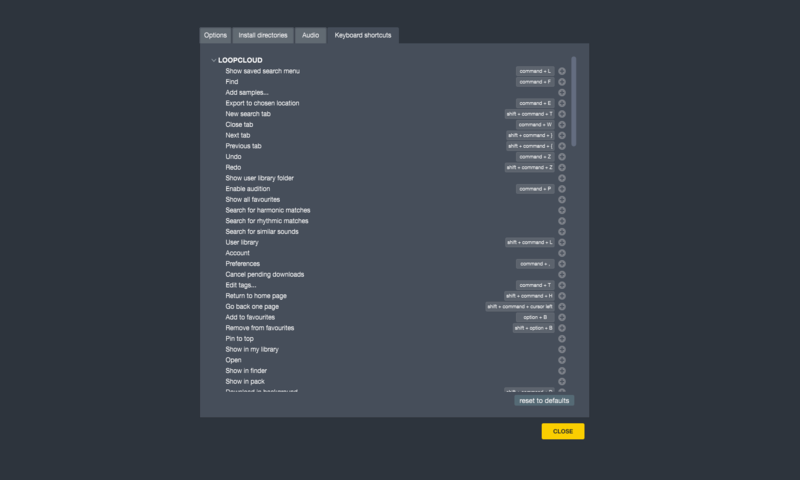800x480 pixels.
Task: Click the plus icon beside Add samples
Action: coord(562,93)
